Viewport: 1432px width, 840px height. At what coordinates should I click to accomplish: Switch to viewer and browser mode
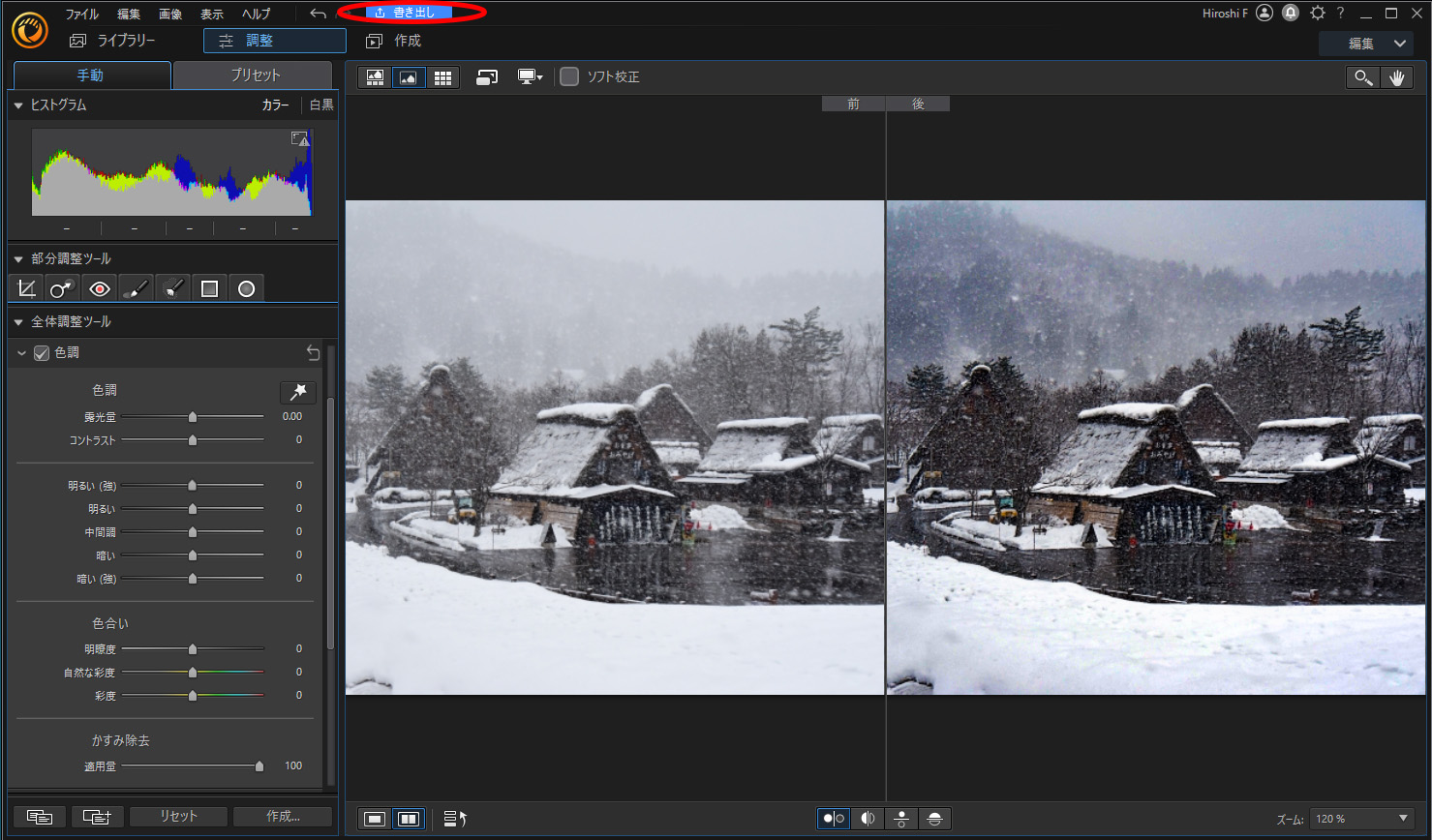point(375,77)
